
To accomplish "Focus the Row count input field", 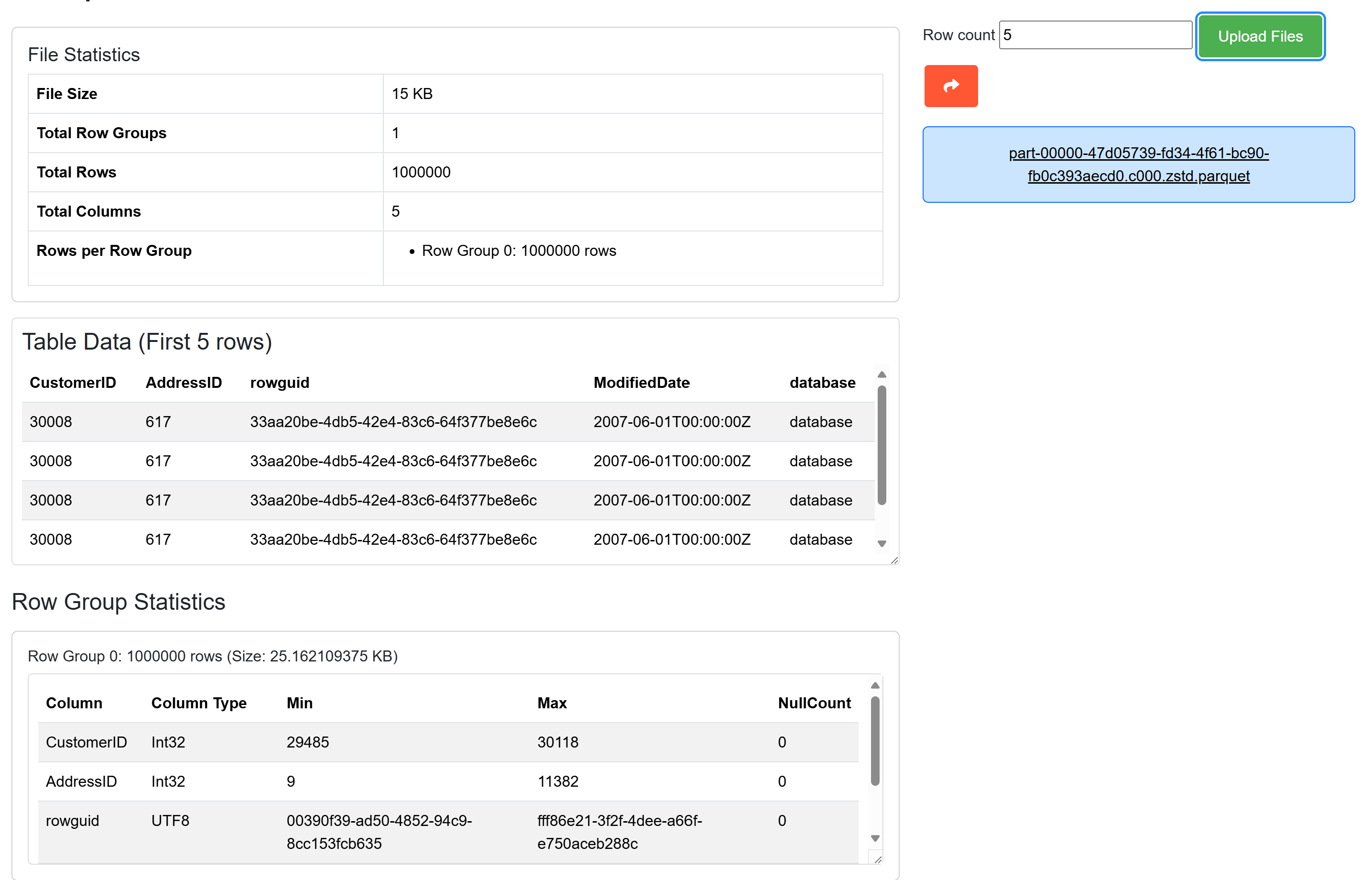I will click(x=1095, y=35).
